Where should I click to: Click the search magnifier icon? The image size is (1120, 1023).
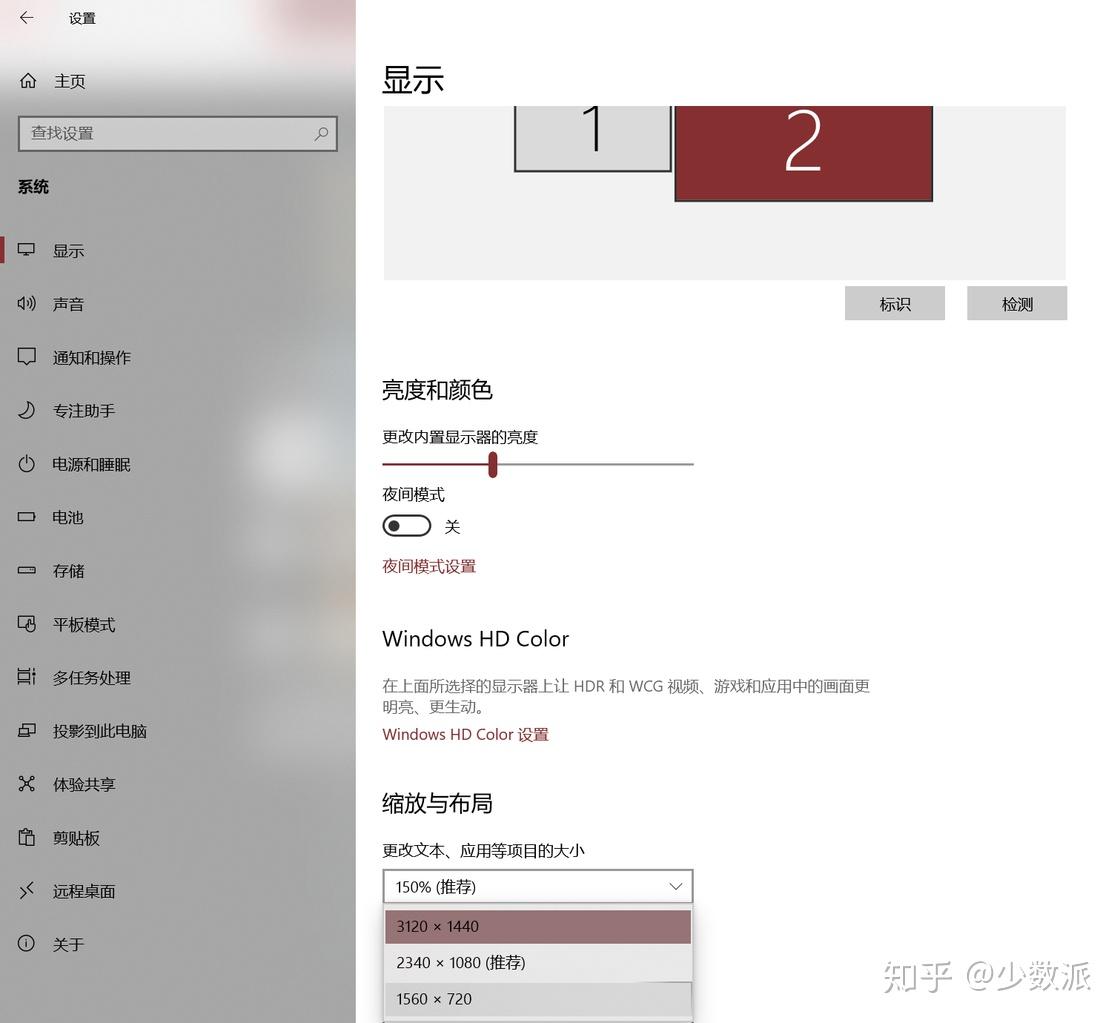(321, 134)
